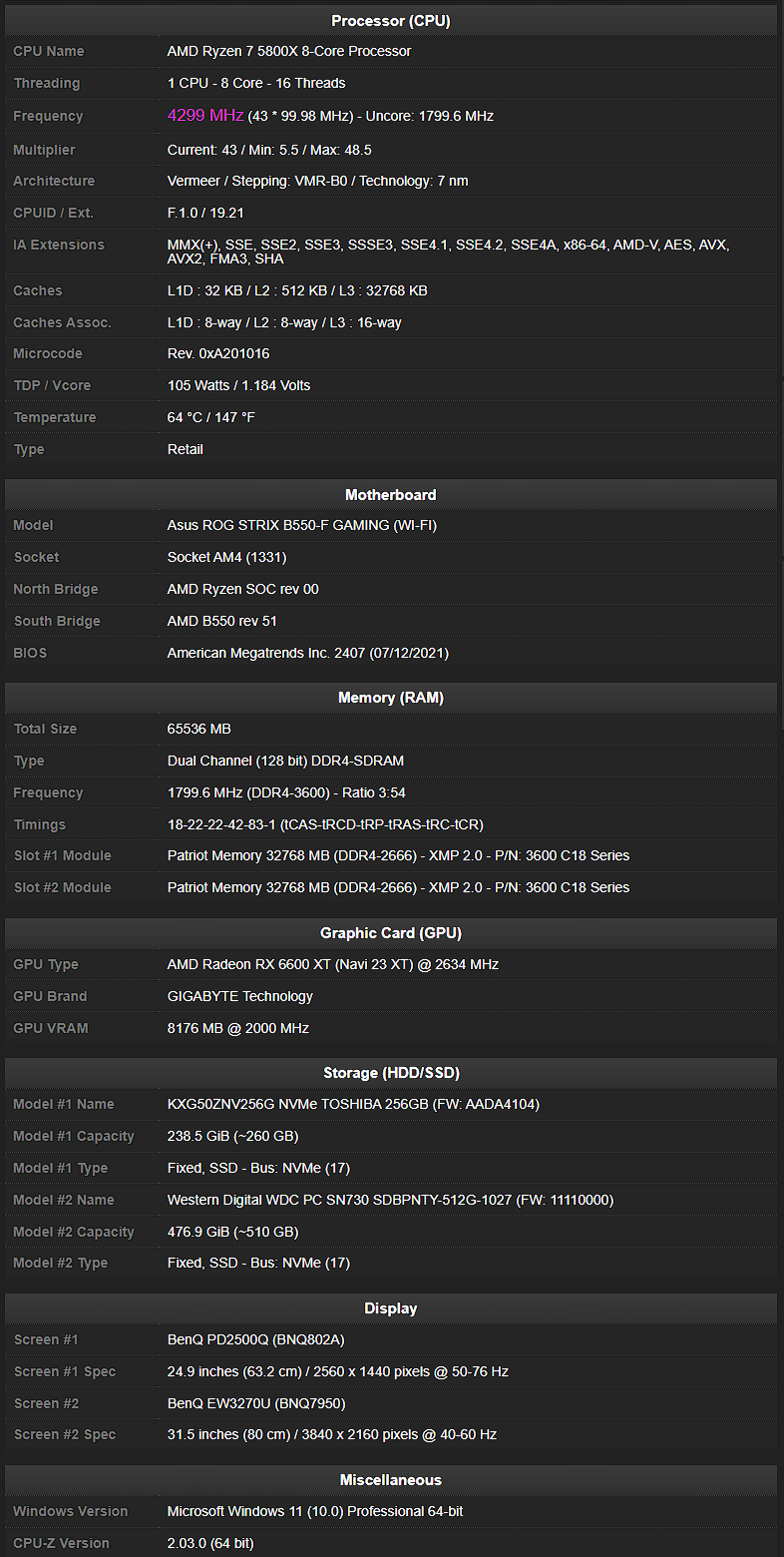The image size is (784, 1557).
Task: Click the Model #2 Capacity row label
Action: (74, 1232)
